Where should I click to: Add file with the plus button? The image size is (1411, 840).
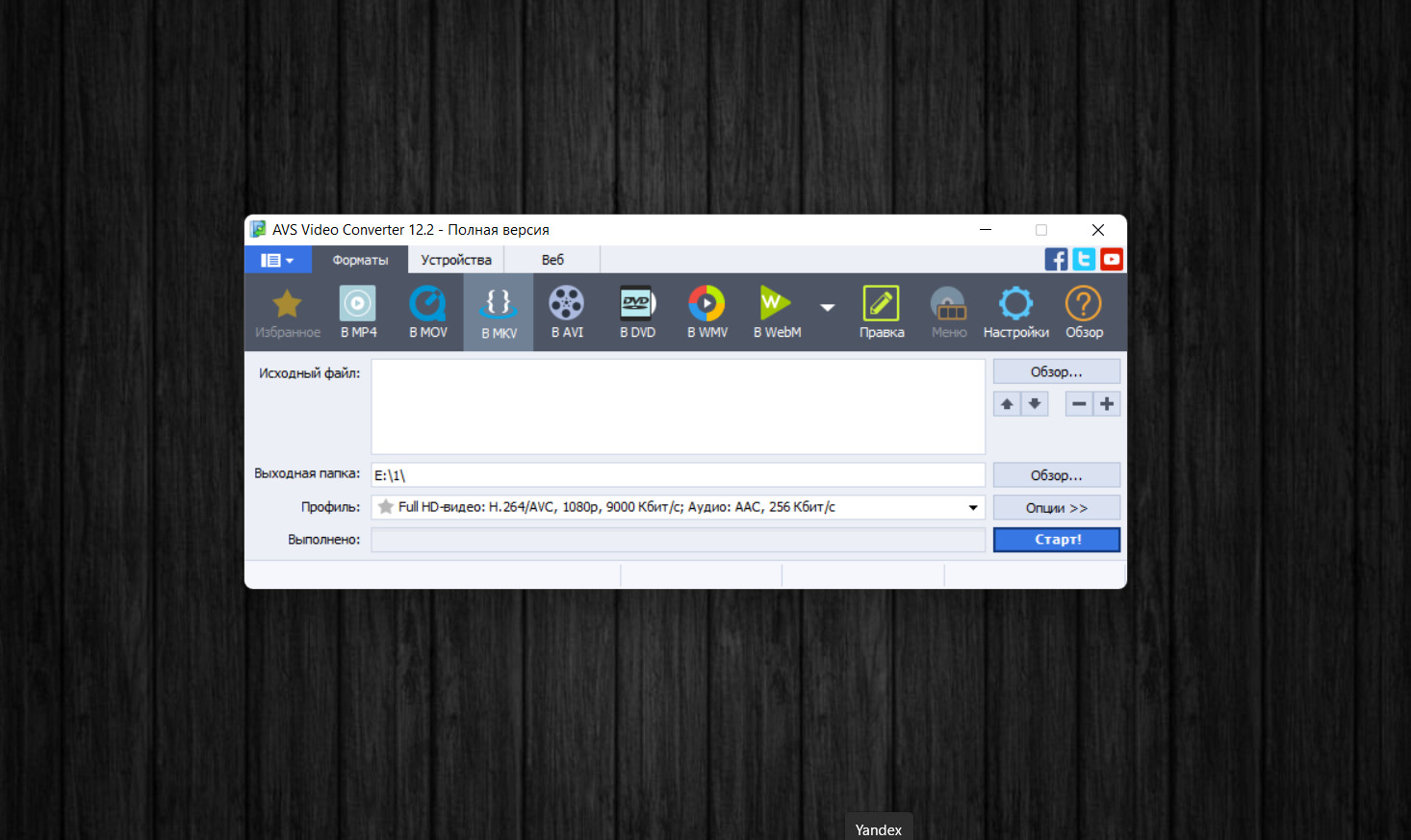1107,404
